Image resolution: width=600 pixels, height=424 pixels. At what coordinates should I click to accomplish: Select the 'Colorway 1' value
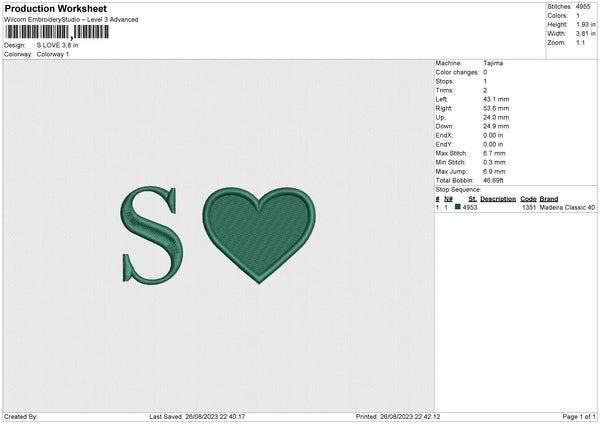[53, 54]
